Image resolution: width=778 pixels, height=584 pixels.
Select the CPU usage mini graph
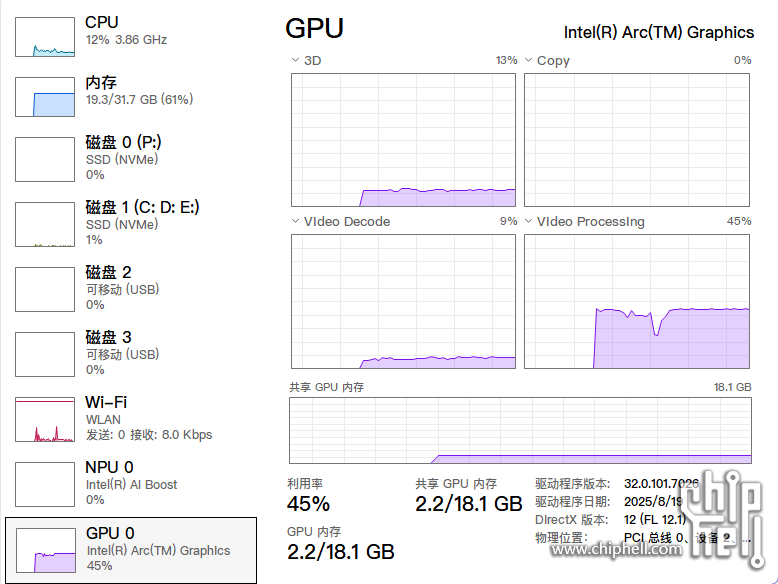tap(45, 36)
